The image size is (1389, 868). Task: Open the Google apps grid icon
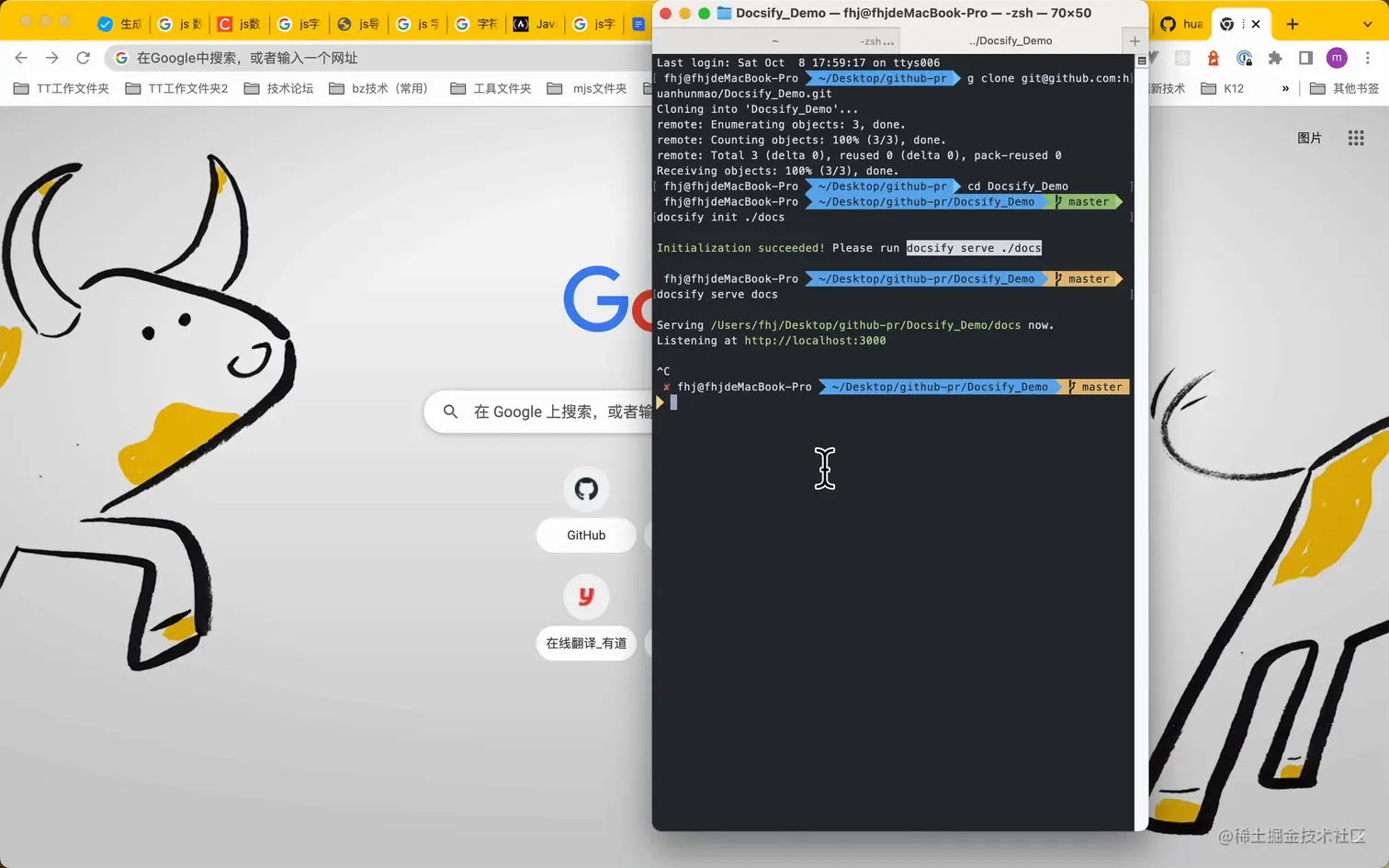coord(1356,138)
